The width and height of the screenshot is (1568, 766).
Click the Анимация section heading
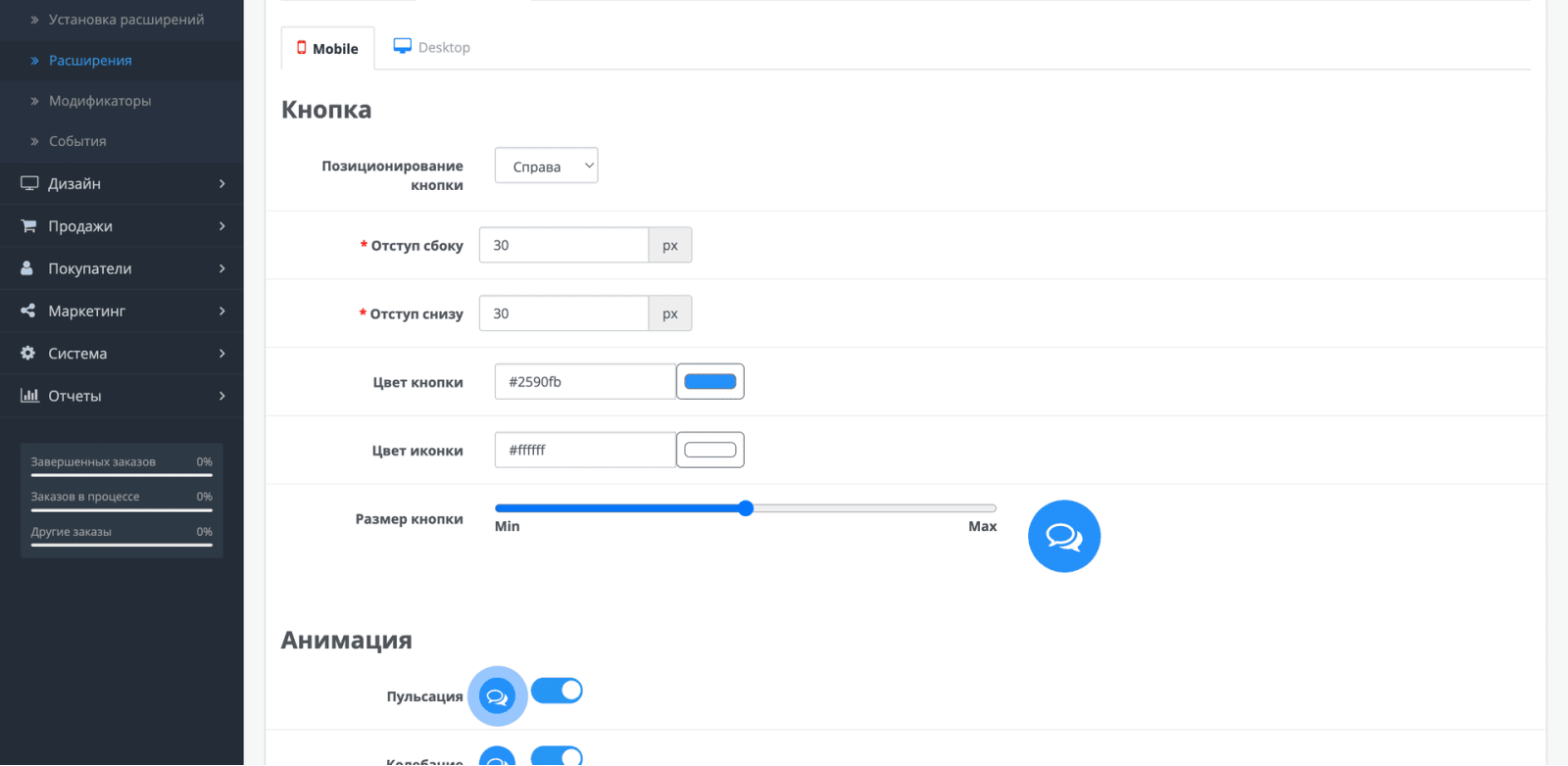pos(346,640)
